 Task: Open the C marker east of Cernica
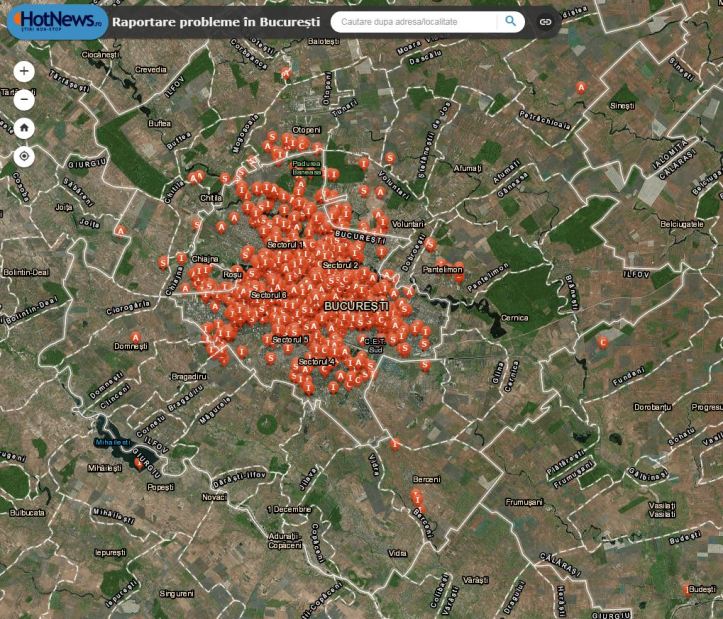click(x=602, y=342)
